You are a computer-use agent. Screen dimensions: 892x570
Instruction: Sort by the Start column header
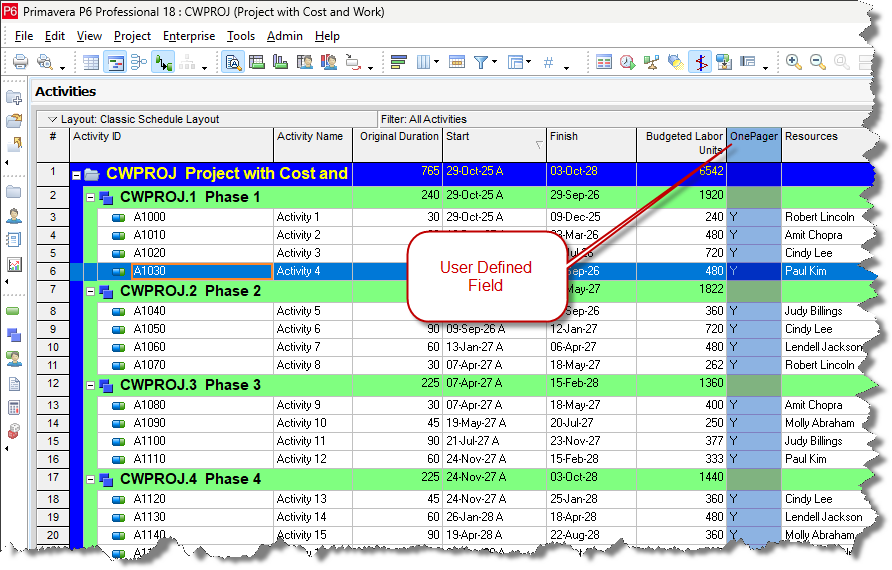click(x=494, y=144)
